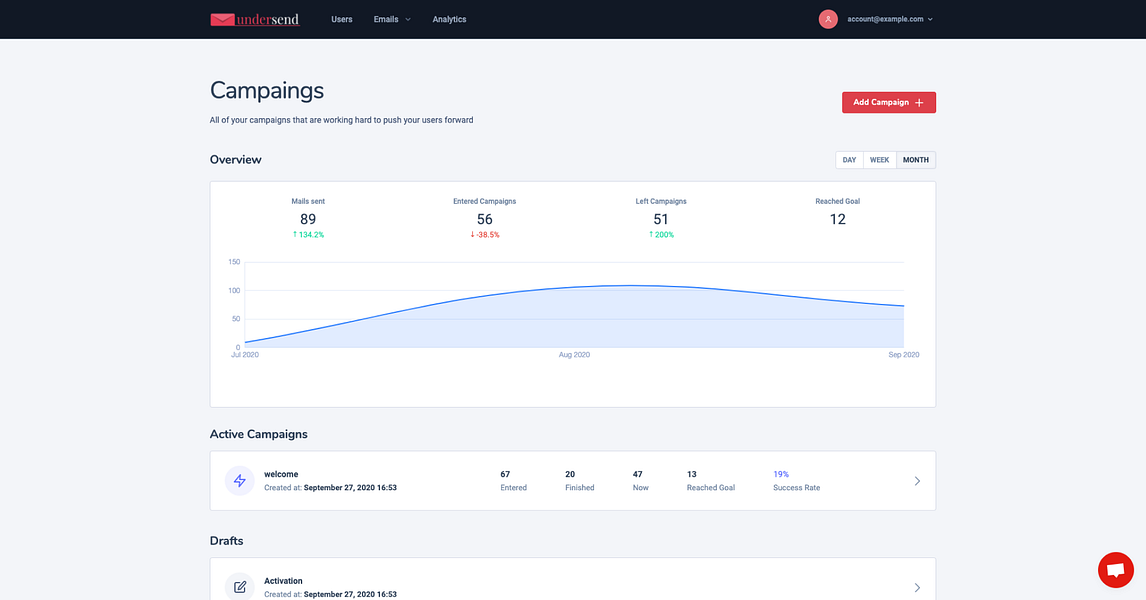This screenshot has height=600, width=1146.
Task: Click the blue area chart curve
Action: click(574, 316)
